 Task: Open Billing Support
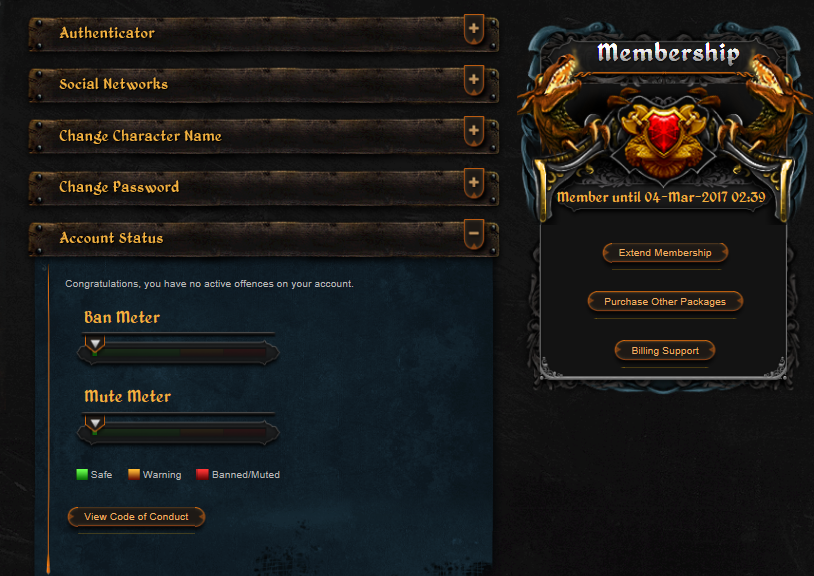click(665, 351)
